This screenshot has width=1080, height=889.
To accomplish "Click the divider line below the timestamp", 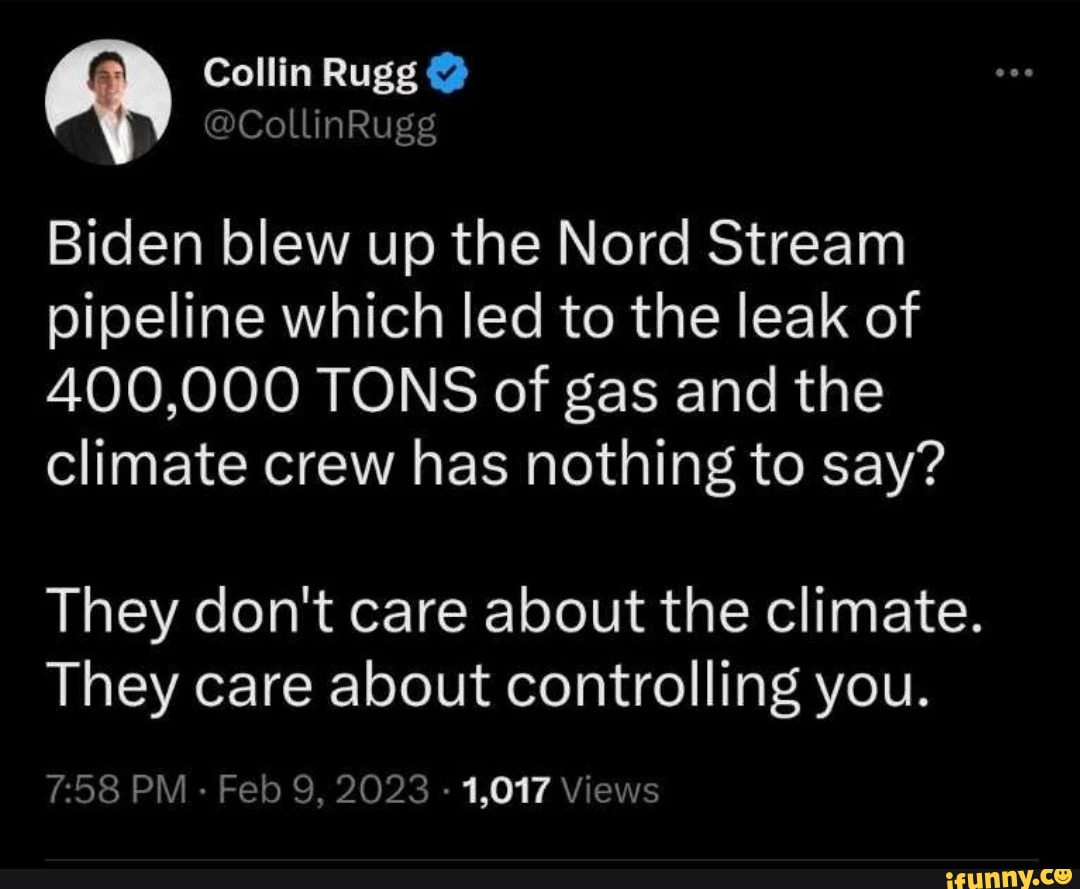I will coord(541,860).
